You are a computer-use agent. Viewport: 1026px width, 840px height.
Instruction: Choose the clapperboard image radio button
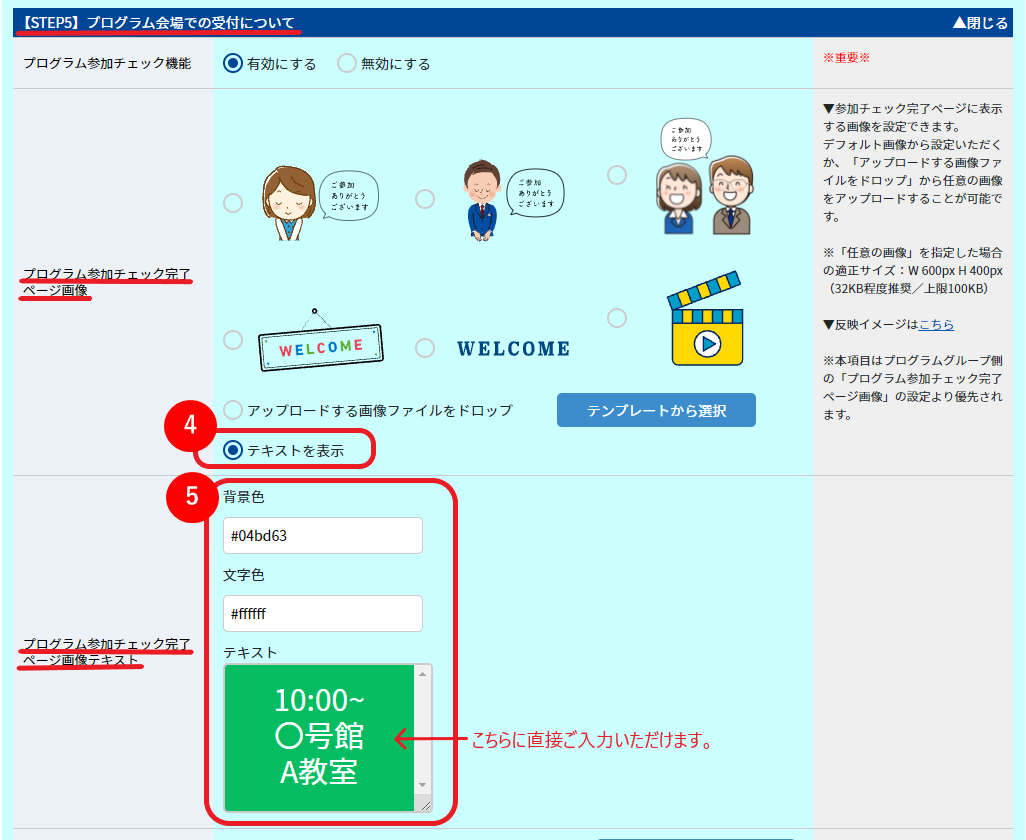tap(617, 318)
